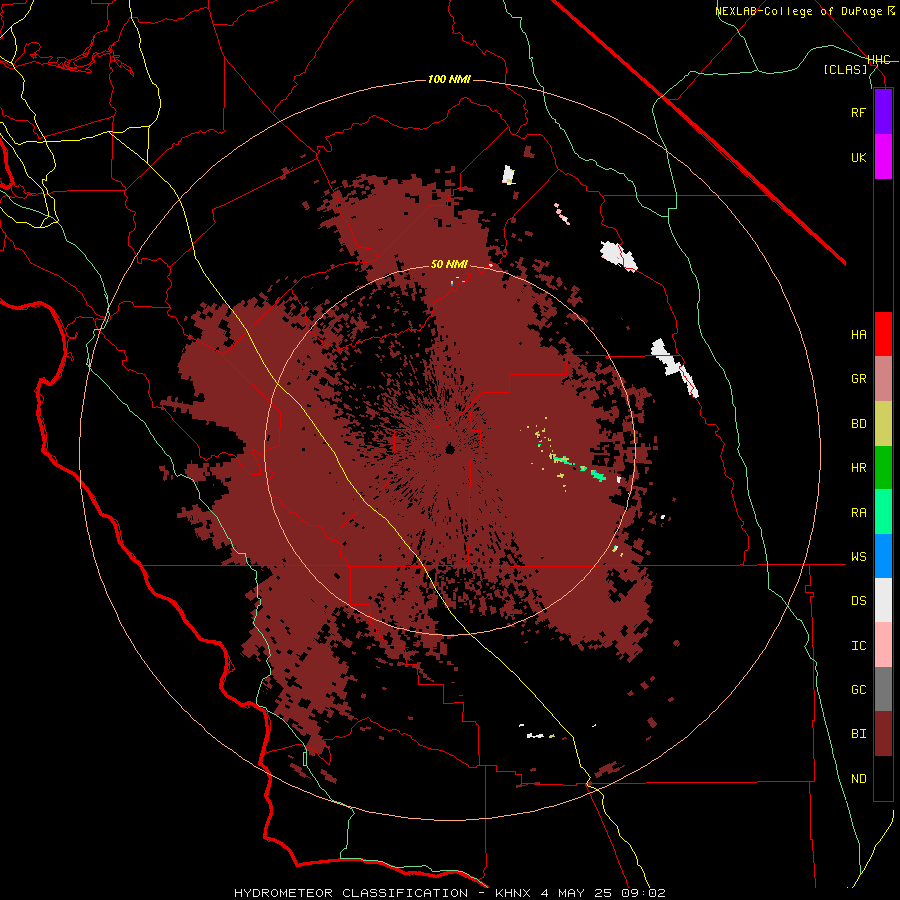
Task: Click the BD legend label
Action: pos(858,424)
